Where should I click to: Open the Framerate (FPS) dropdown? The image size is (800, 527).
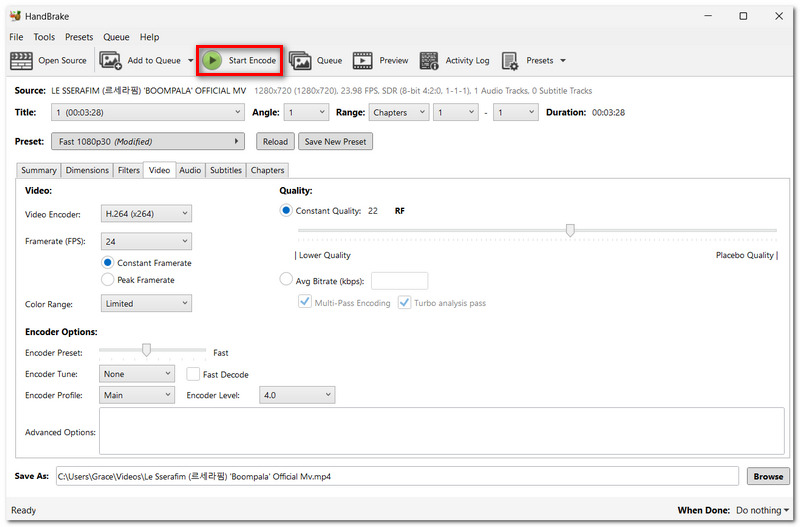tap(146, 241)
